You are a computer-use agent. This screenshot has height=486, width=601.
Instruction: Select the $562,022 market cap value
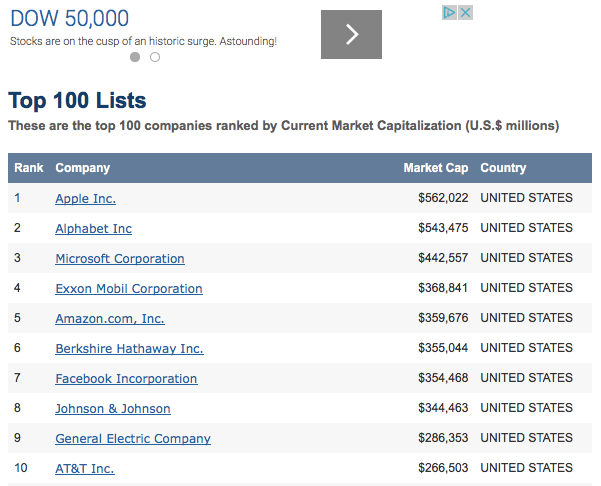[x=443, y=198]
